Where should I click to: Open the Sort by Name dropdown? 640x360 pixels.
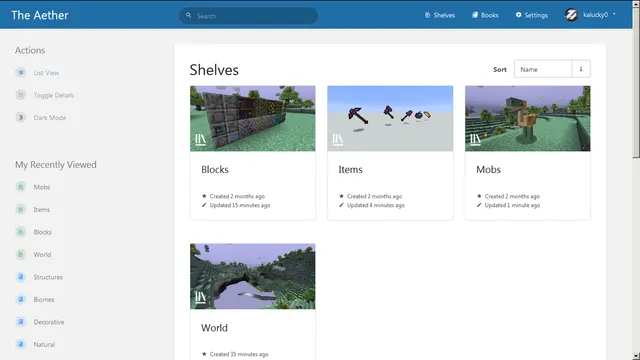(x=543, y=69)
